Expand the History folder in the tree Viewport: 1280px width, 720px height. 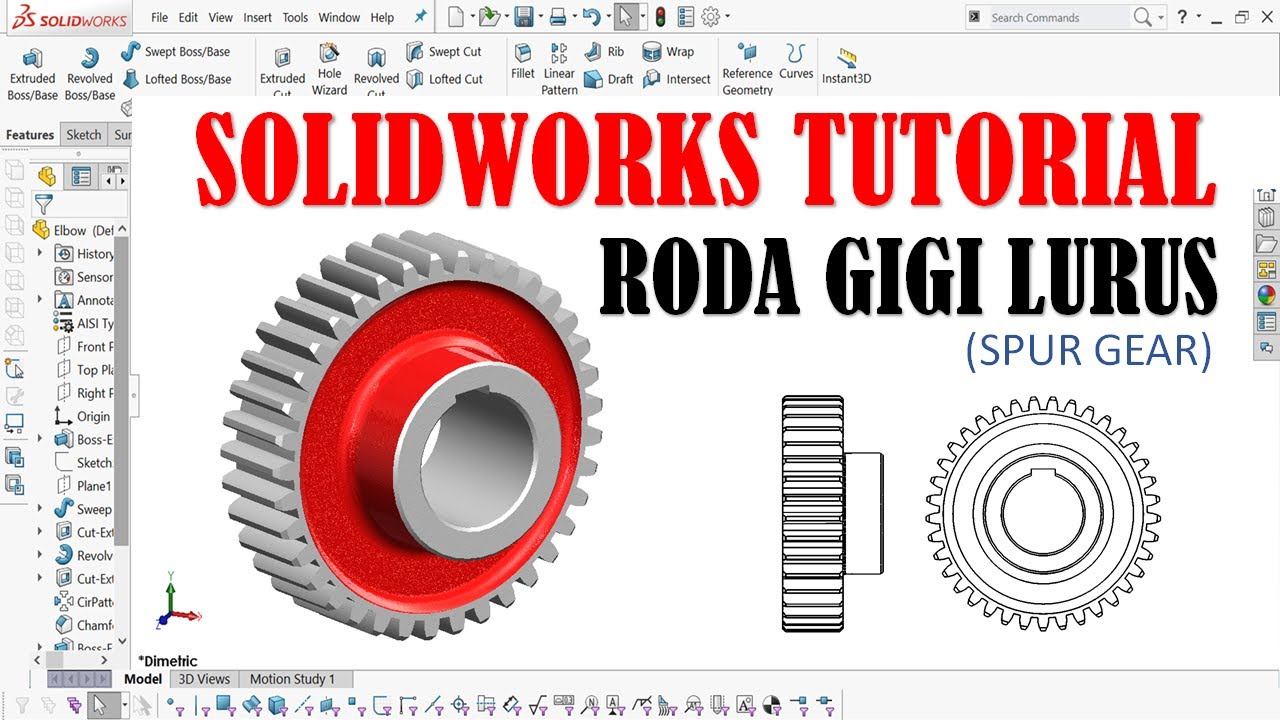pyautogui.click(x=40, y=253)
